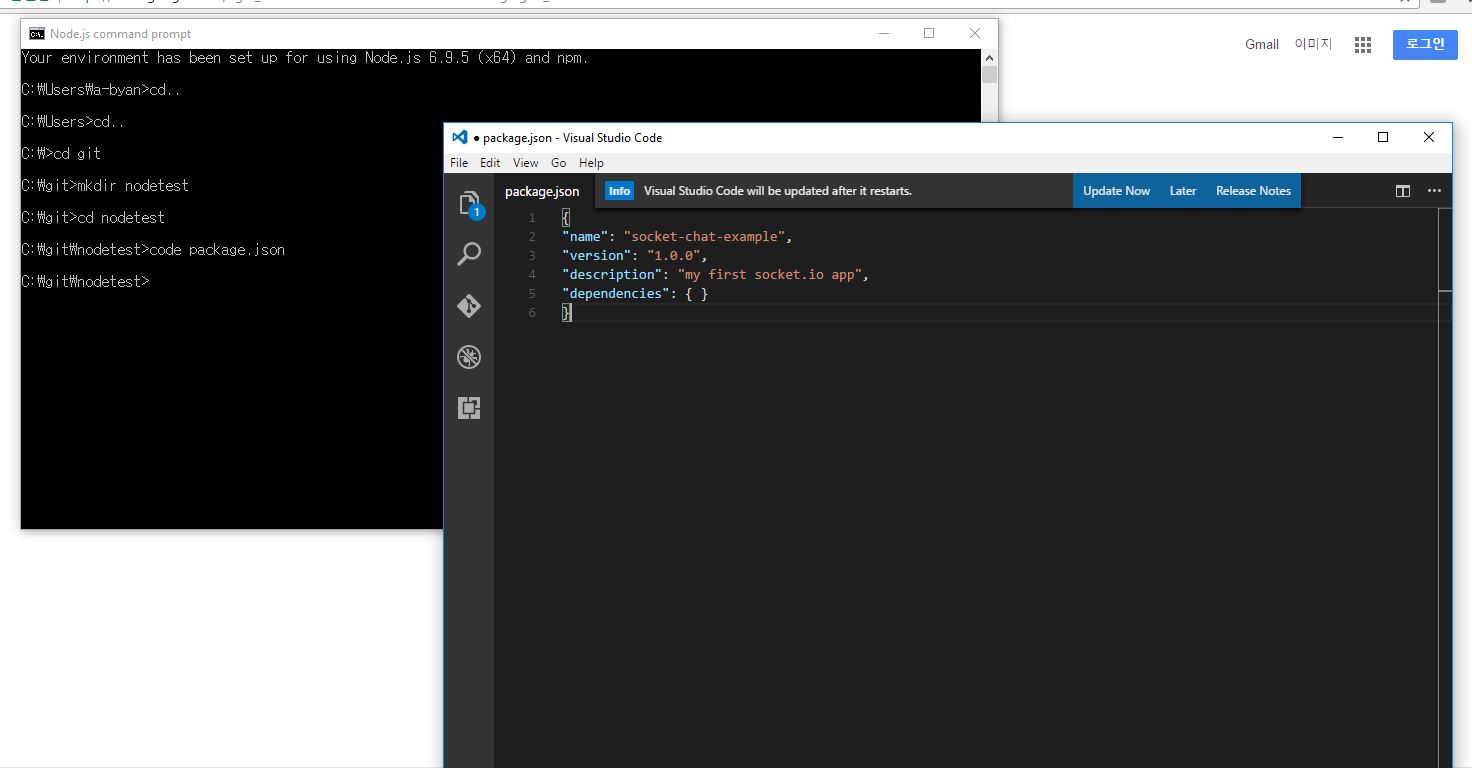Click the Google apps grid icon
The height and width of the screenshot is (768, 1472).
tap(1363, 45)
